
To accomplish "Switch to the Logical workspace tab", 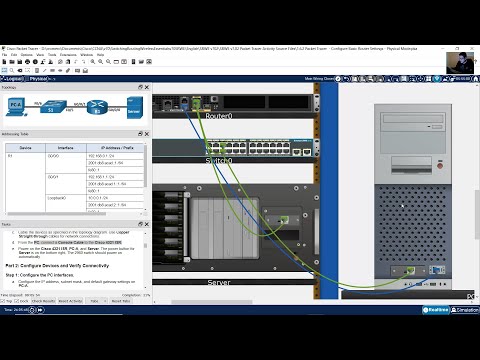I will [13, 79].
